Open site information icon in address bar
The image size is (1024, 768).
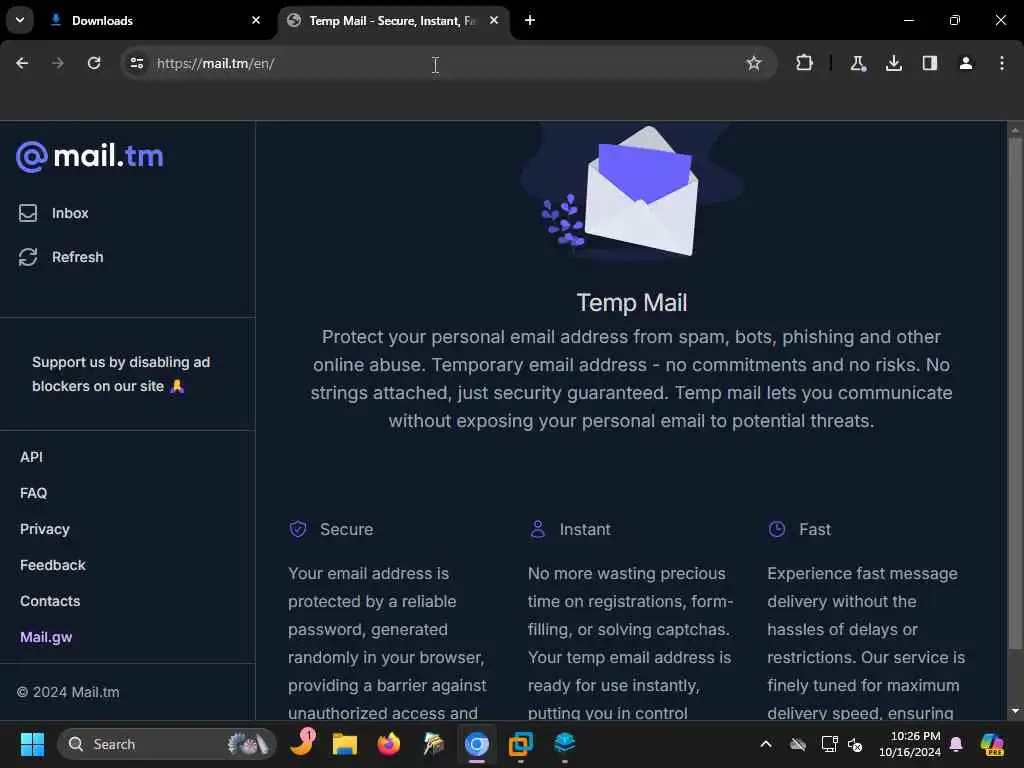[136, 63]
